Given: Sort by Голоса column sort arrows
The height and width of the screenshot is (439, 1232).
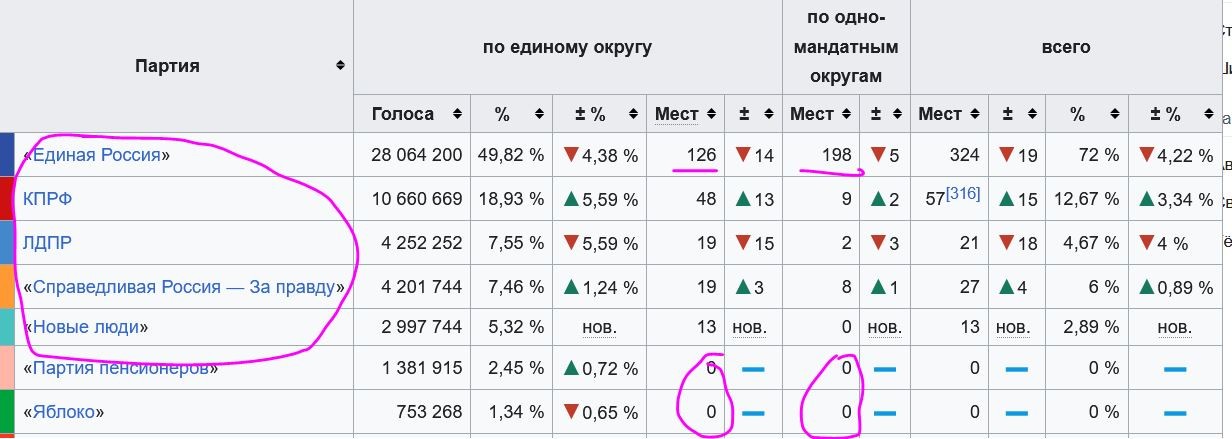Looking at the screenshot, I should [457, 114].
